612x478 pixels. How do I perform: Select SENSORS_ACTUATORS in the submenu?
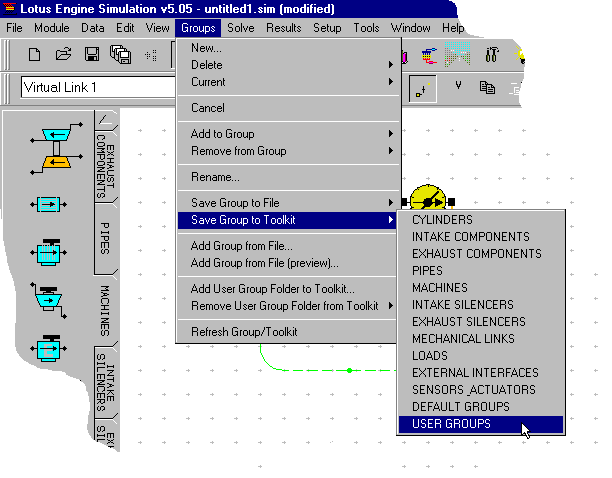coord(481,389)
